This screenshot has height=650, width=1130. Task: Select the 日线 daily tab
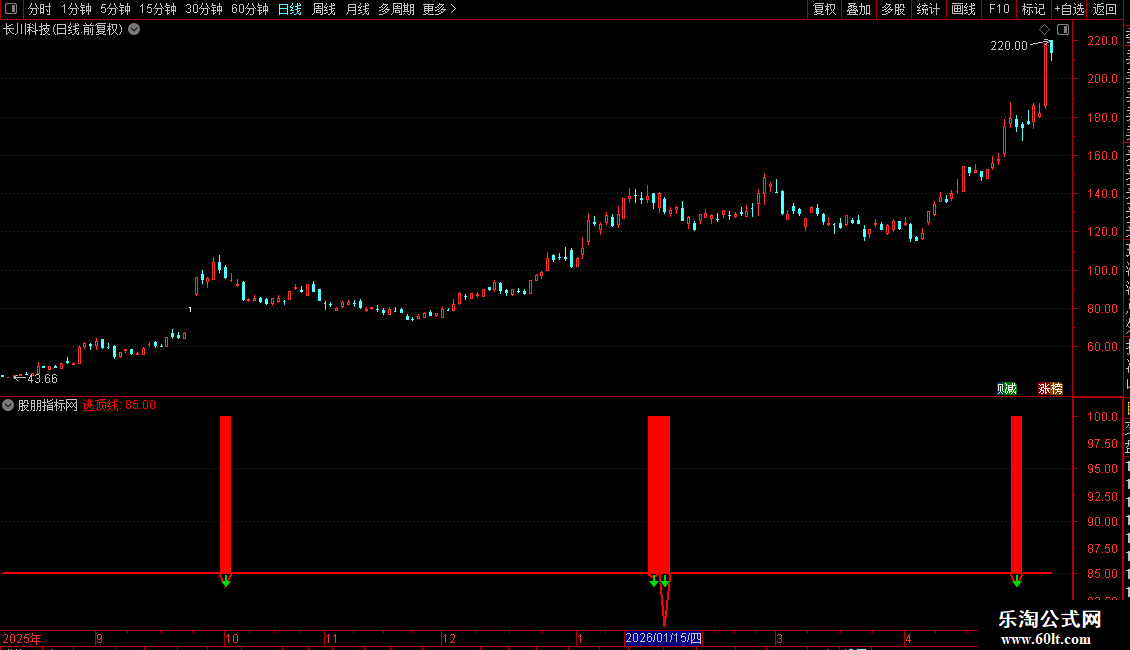pos(290,9)
